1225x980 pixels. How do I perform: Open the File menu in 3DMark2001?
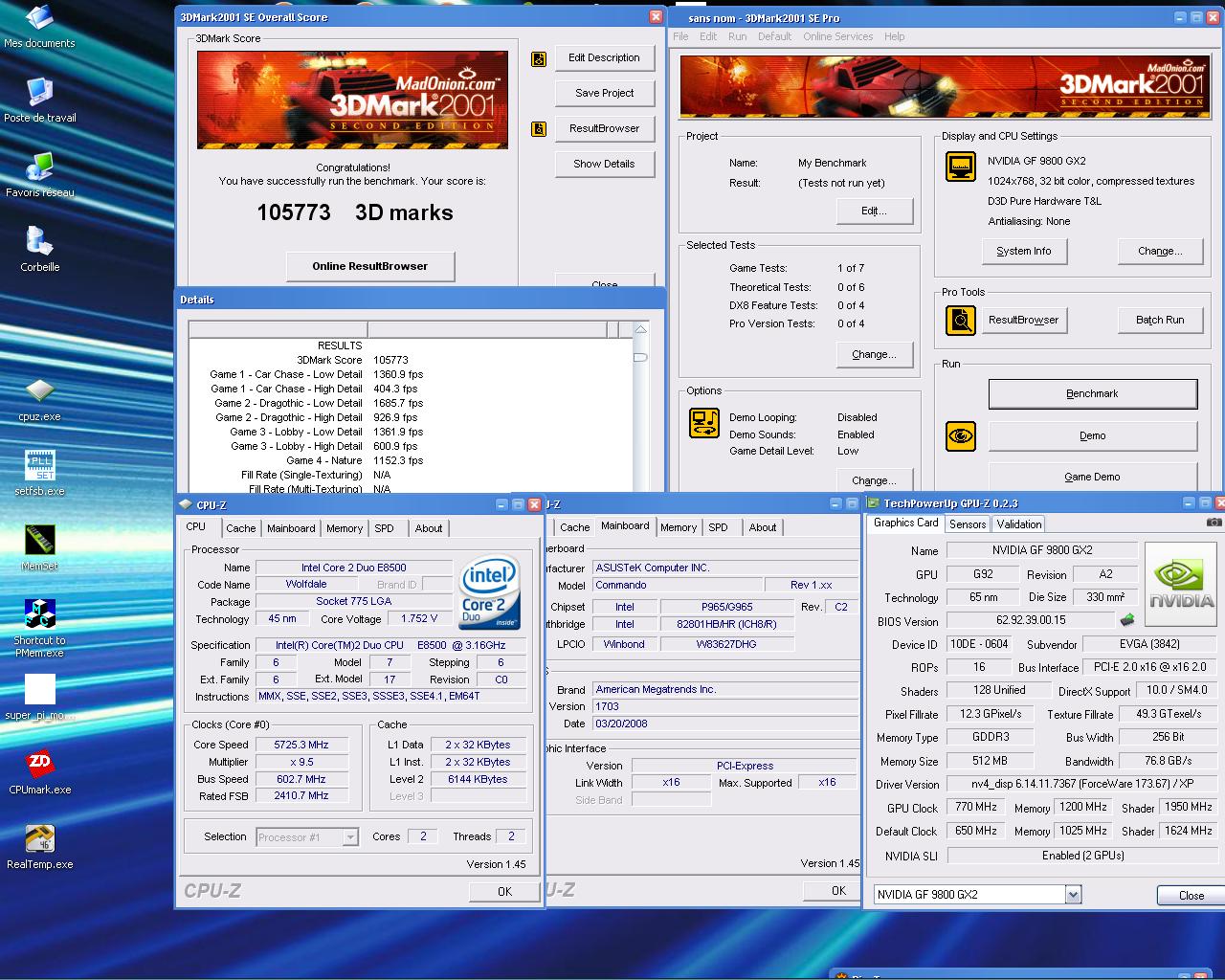pyautogui.click(x=680, y=36)
